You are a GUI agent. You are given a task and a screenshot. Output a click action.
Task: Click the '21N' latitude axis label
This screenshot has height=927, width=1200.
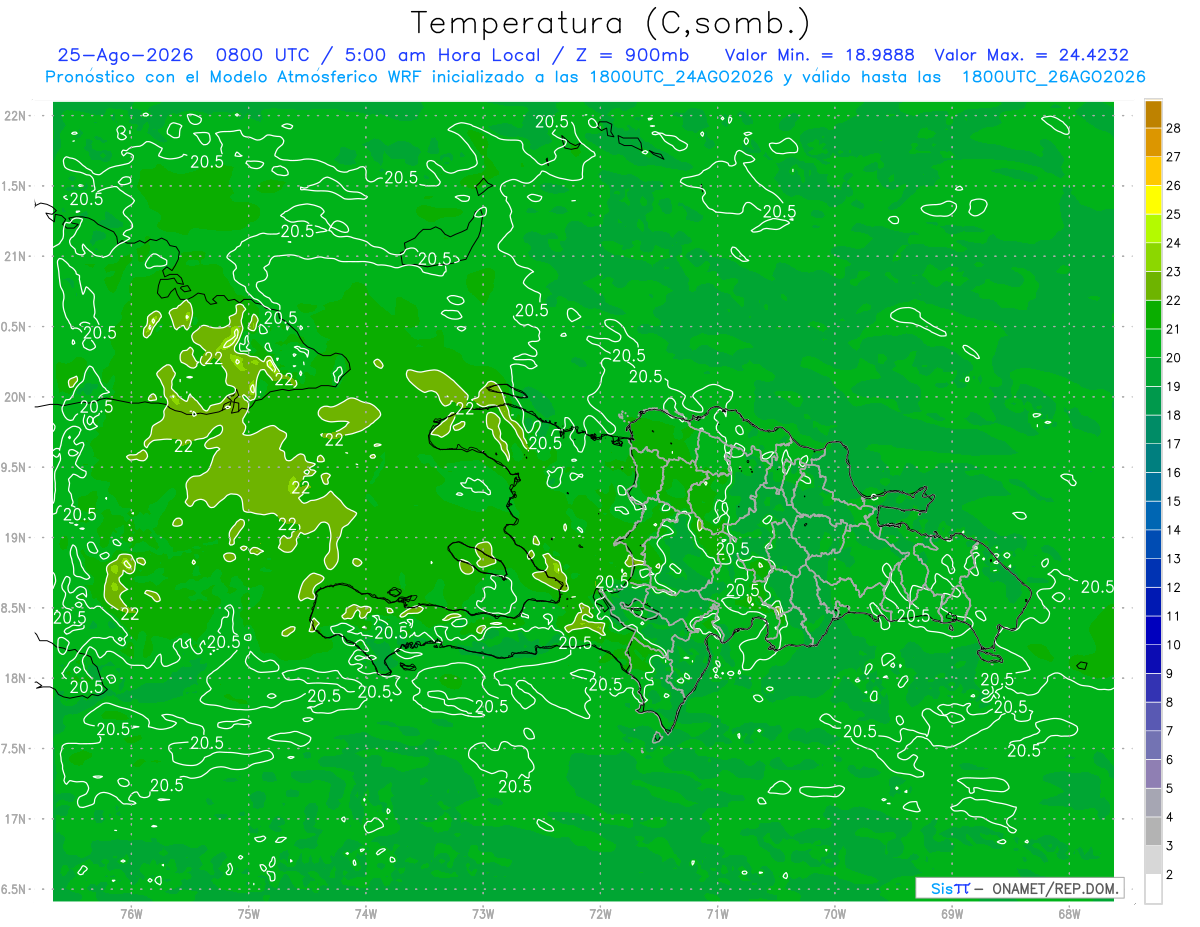16,256
